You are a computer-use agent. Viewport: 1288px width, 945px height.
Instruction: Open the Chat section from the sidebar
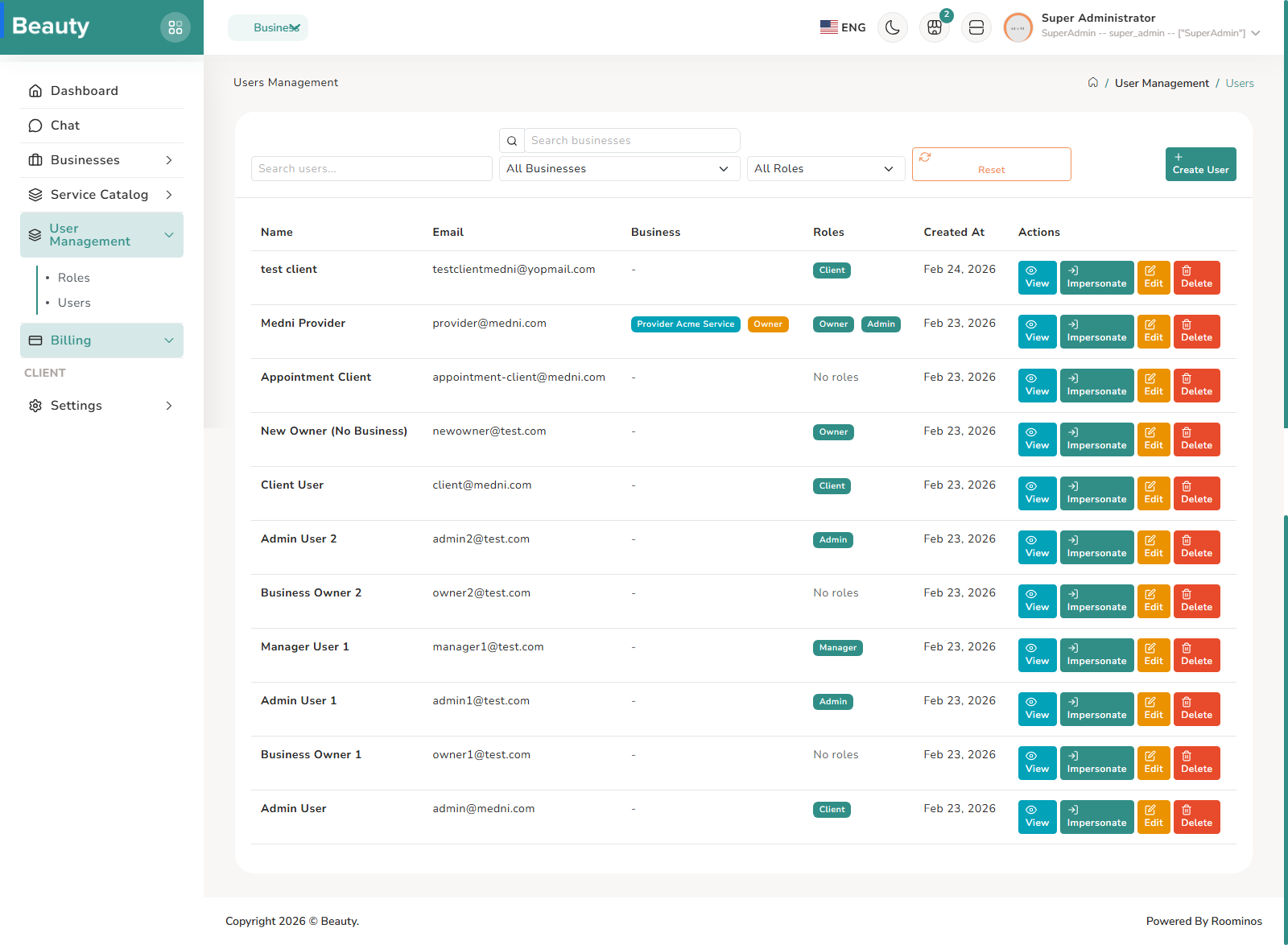65,125
